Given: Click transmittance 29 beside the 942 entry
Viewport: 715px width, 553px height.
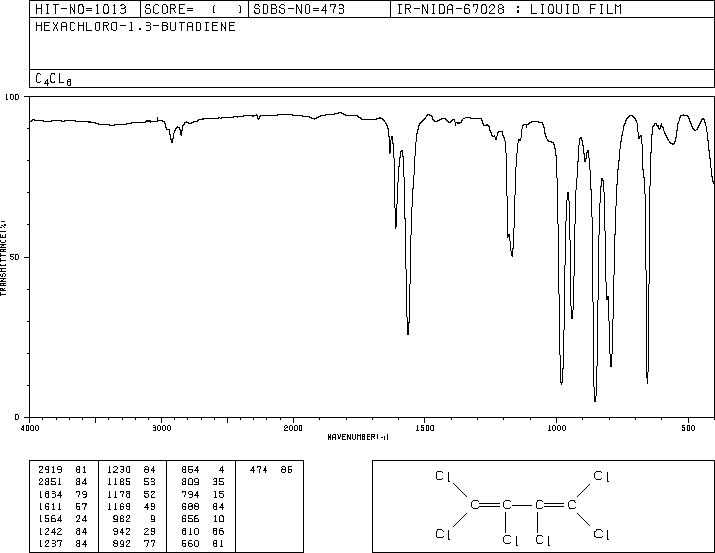Looking at the screenshot, I should (150, 531).
